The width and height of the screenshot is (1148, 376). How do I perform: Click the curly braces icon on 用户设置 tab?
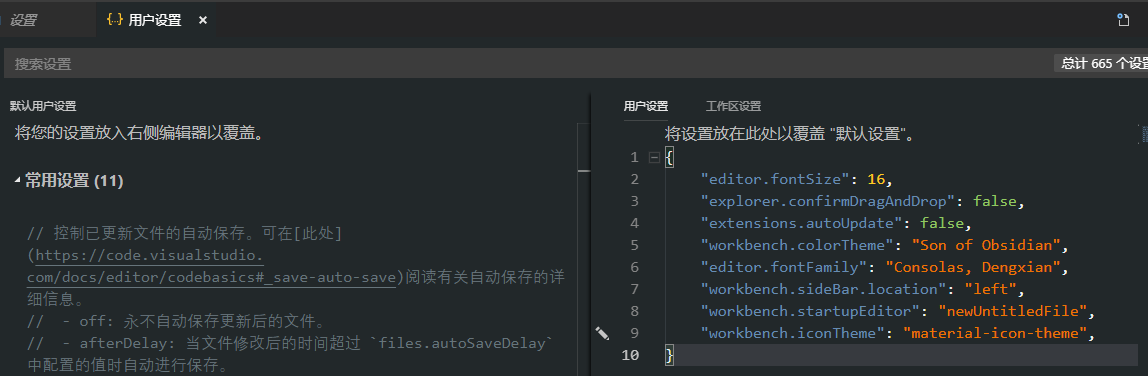tap(114, 20)
